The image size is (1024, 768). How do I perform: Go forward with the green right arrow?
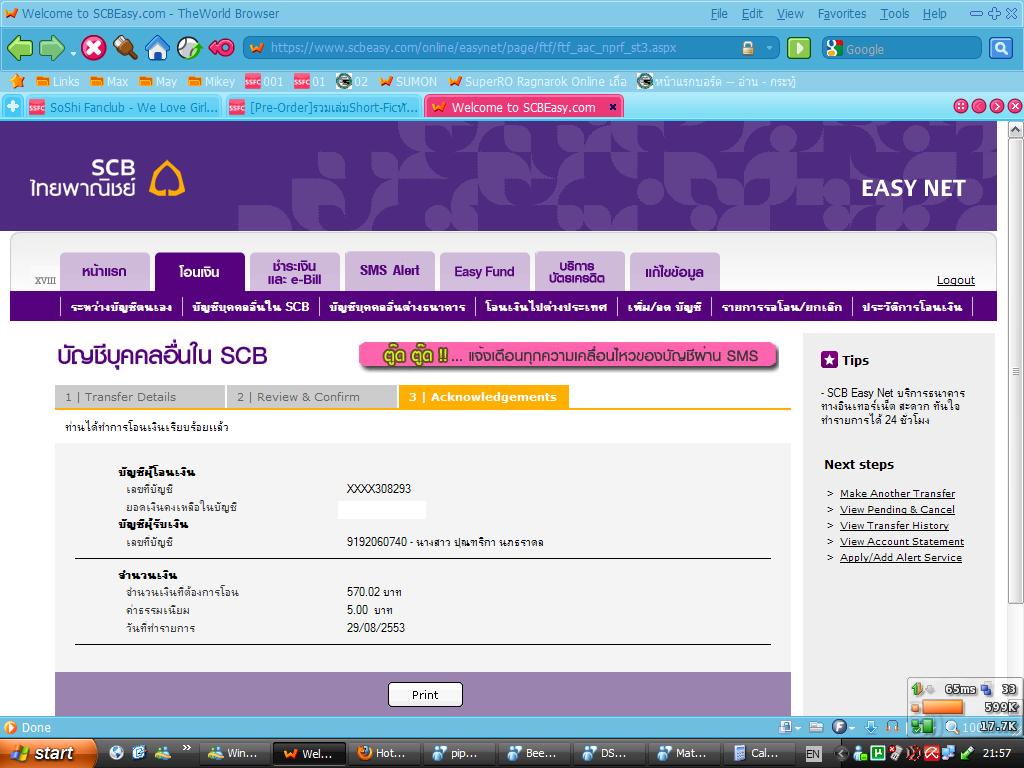tap(52, 48)
